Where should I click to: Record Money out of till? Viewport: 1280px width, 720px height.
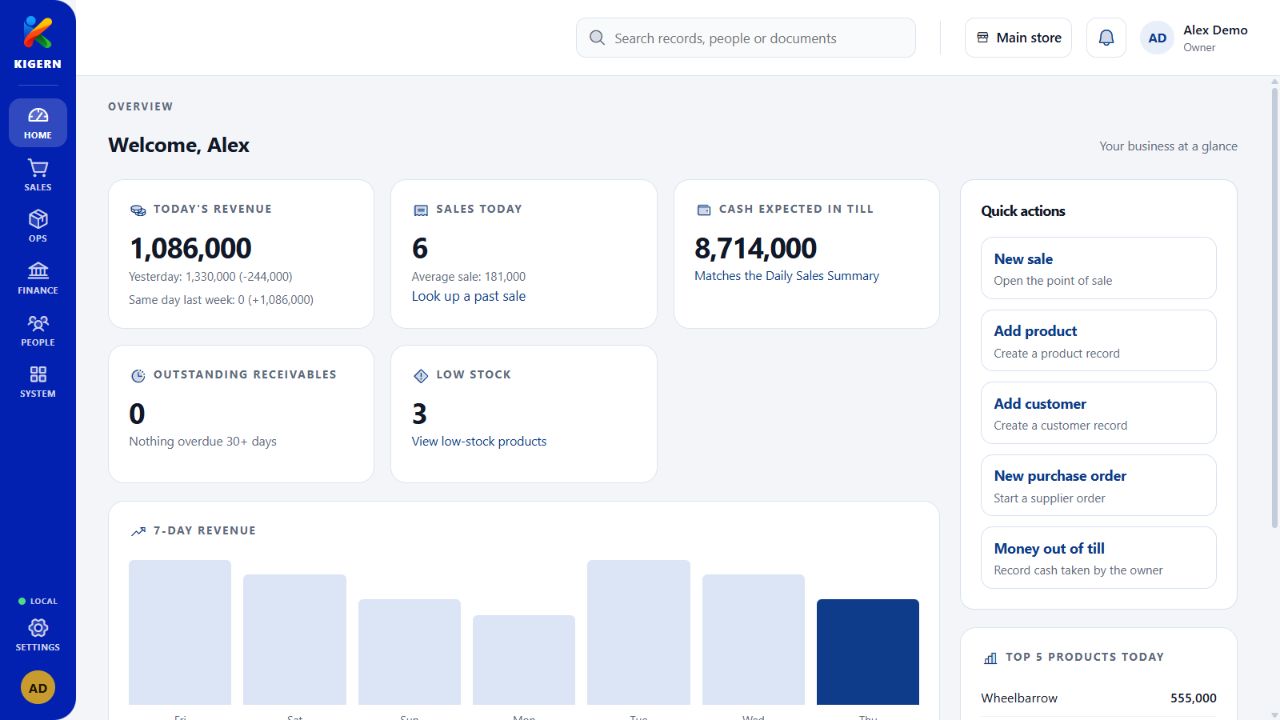coord(1099,558)
